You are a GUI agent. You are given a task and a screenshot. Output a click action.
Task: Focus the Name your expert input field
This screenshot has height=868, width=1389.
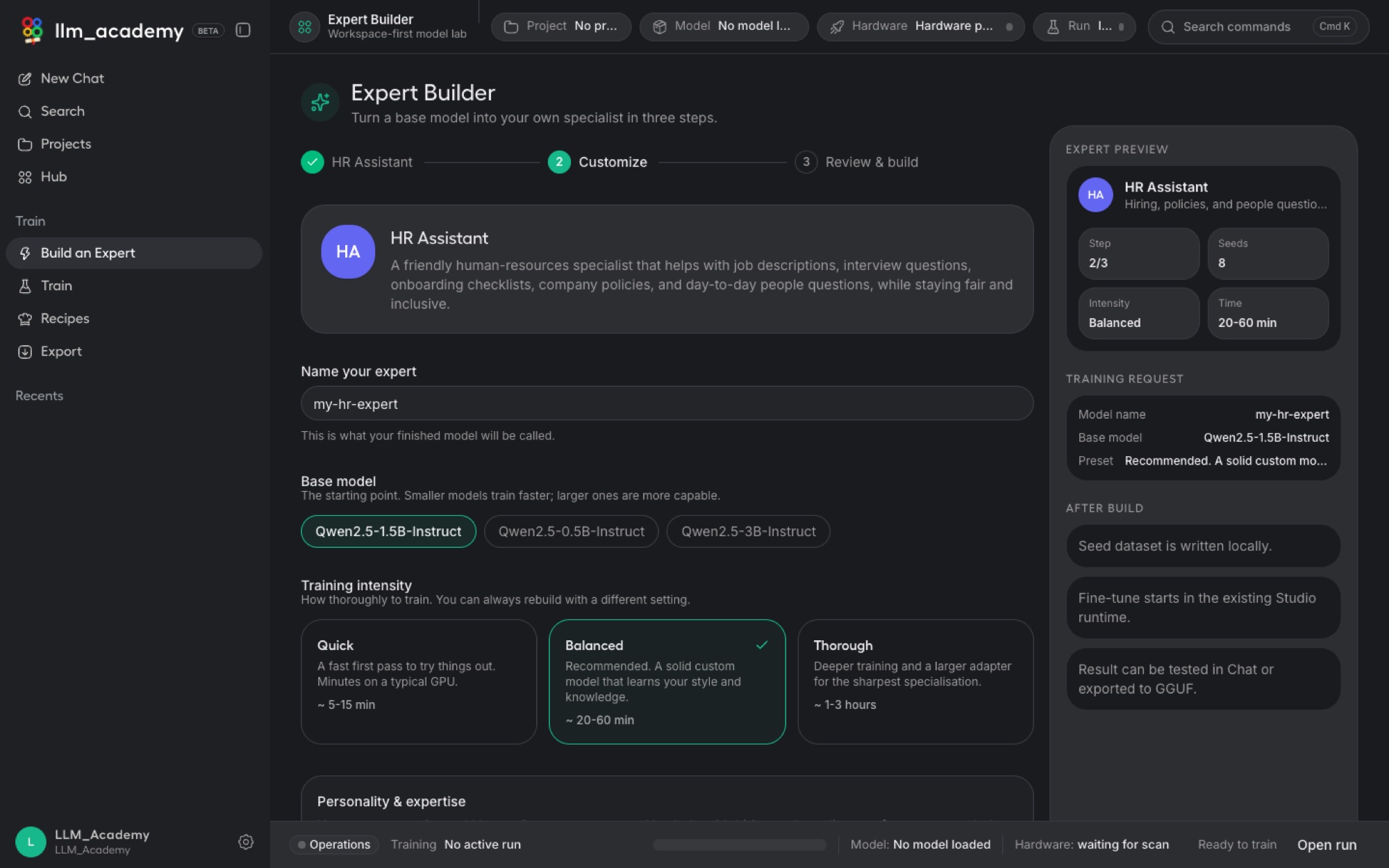[667, 403]
